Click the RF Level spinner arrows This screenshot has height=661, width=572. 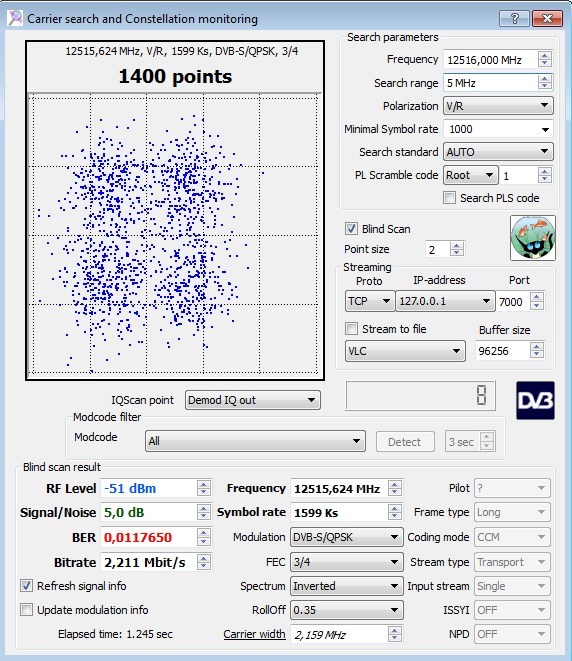tap(204, 488)
